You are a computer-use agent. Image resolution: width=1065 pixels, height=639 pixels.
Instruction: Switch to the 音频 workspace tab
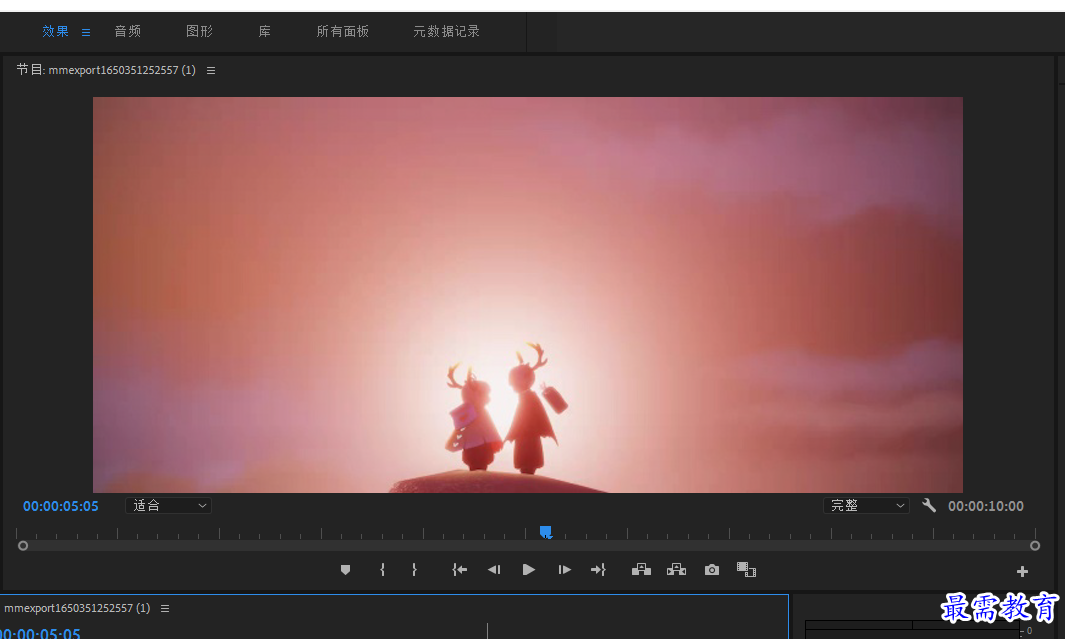pos(128,31)
